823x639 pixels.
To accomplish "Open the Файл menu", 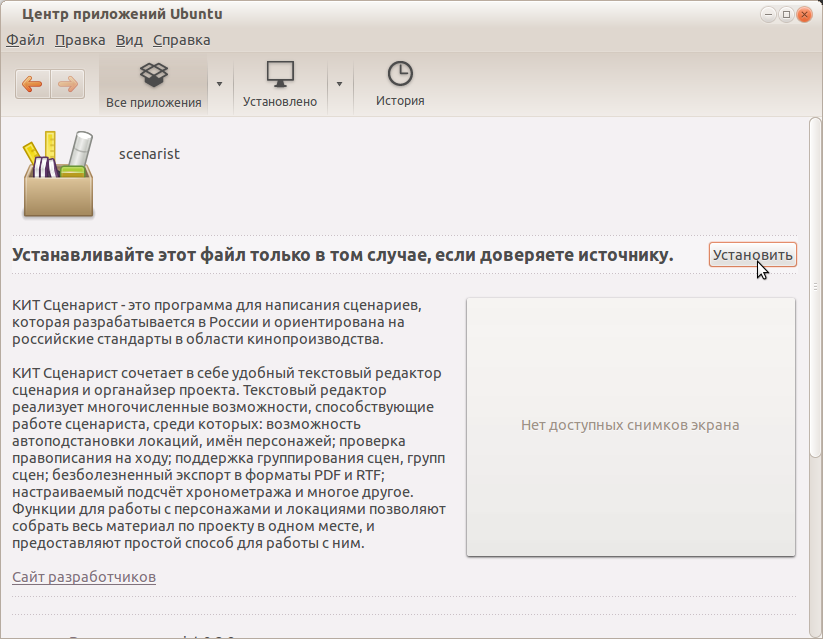I will click(x=25, y=40).
